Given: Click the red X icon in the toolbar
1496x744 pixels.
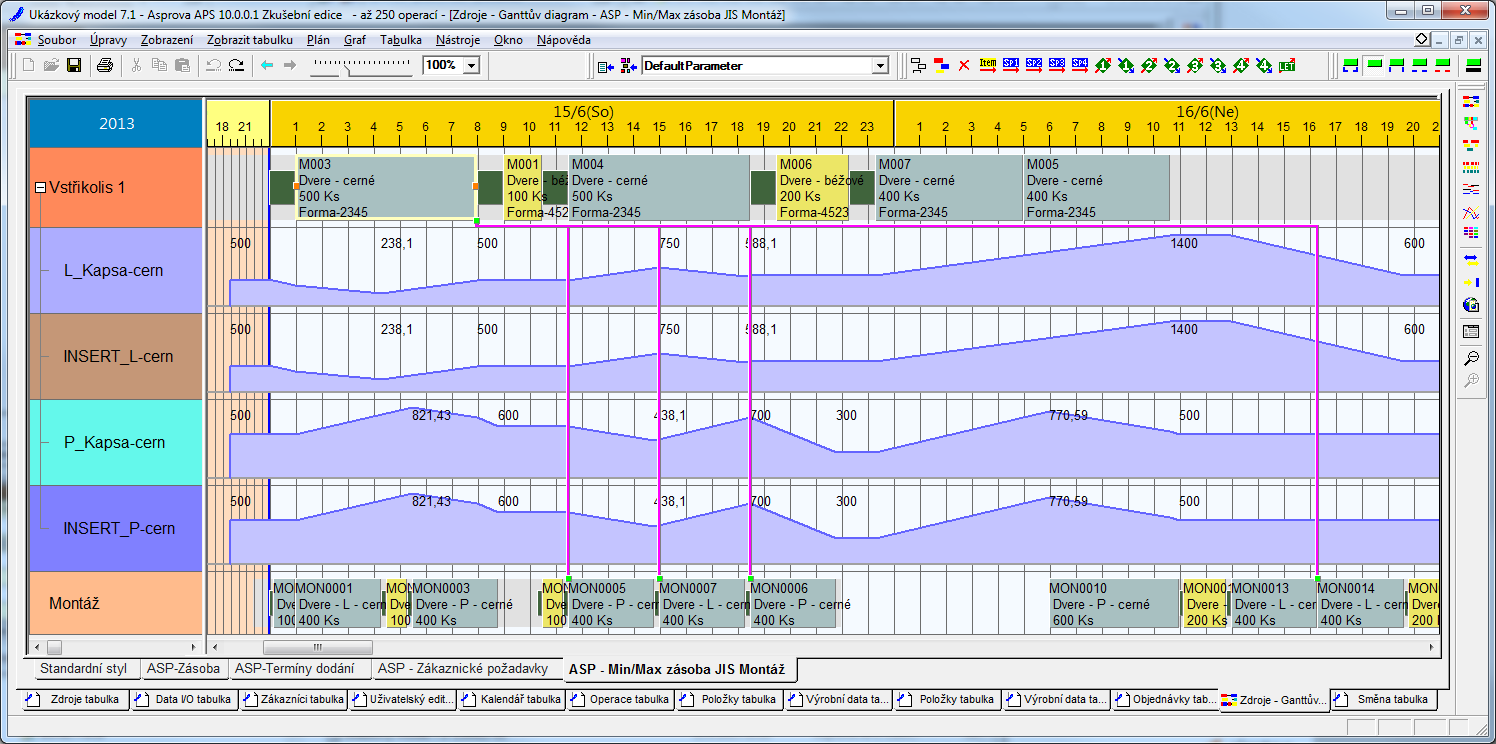Looking at the screenshot, I should (x=964, y=65).
